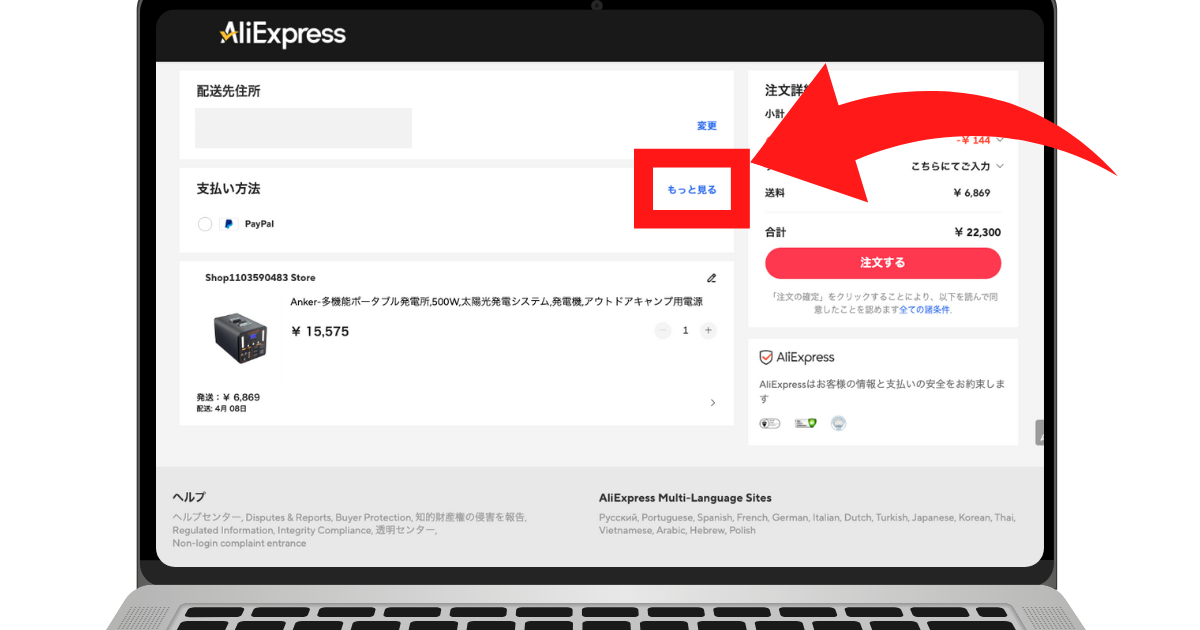Click the 配送: 4月 08日 delivery date
1200x630 pixels.
coord(222,409)
